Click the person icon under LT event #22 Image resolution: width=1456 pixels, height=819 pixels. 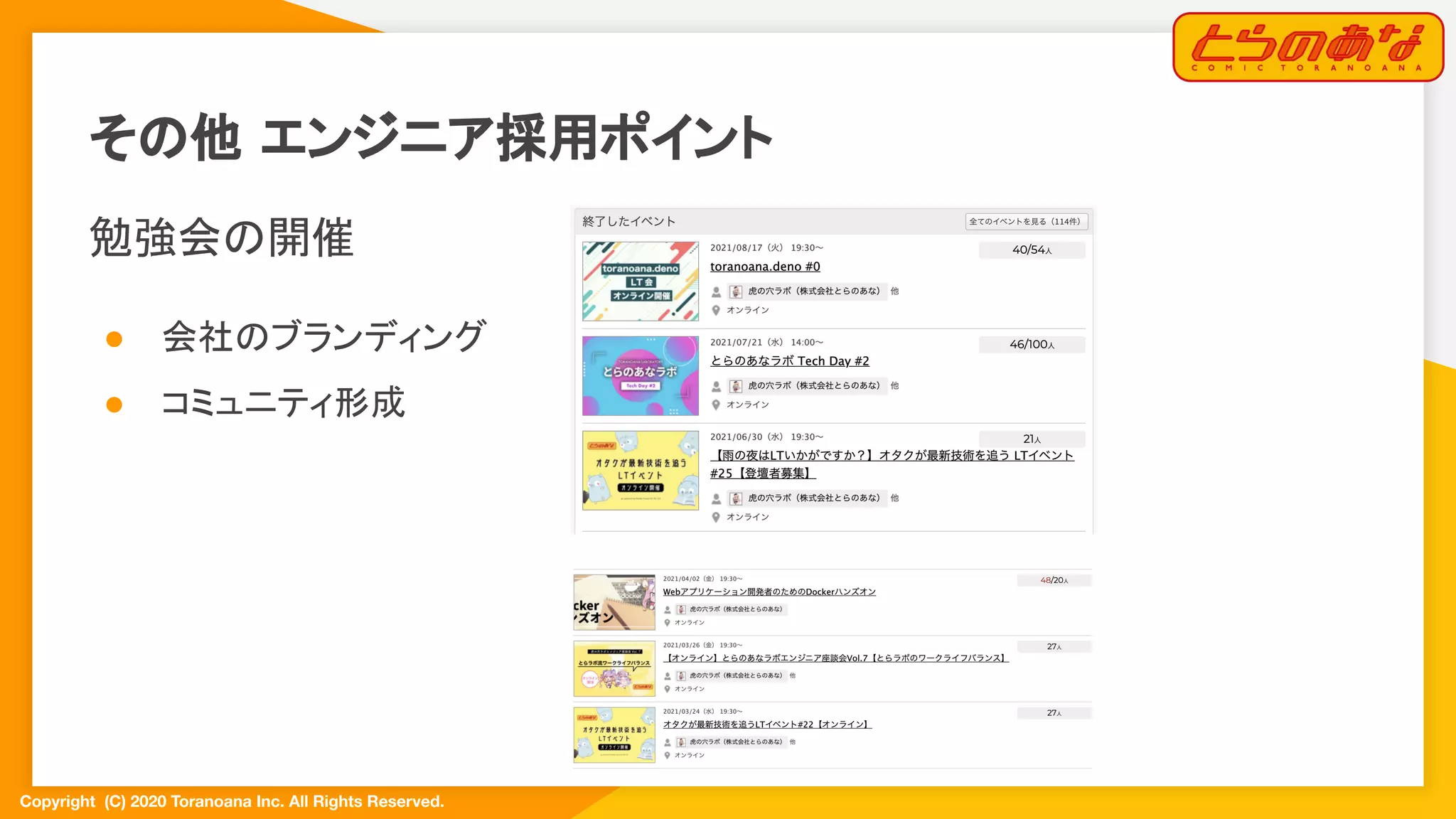pos(668,742)
